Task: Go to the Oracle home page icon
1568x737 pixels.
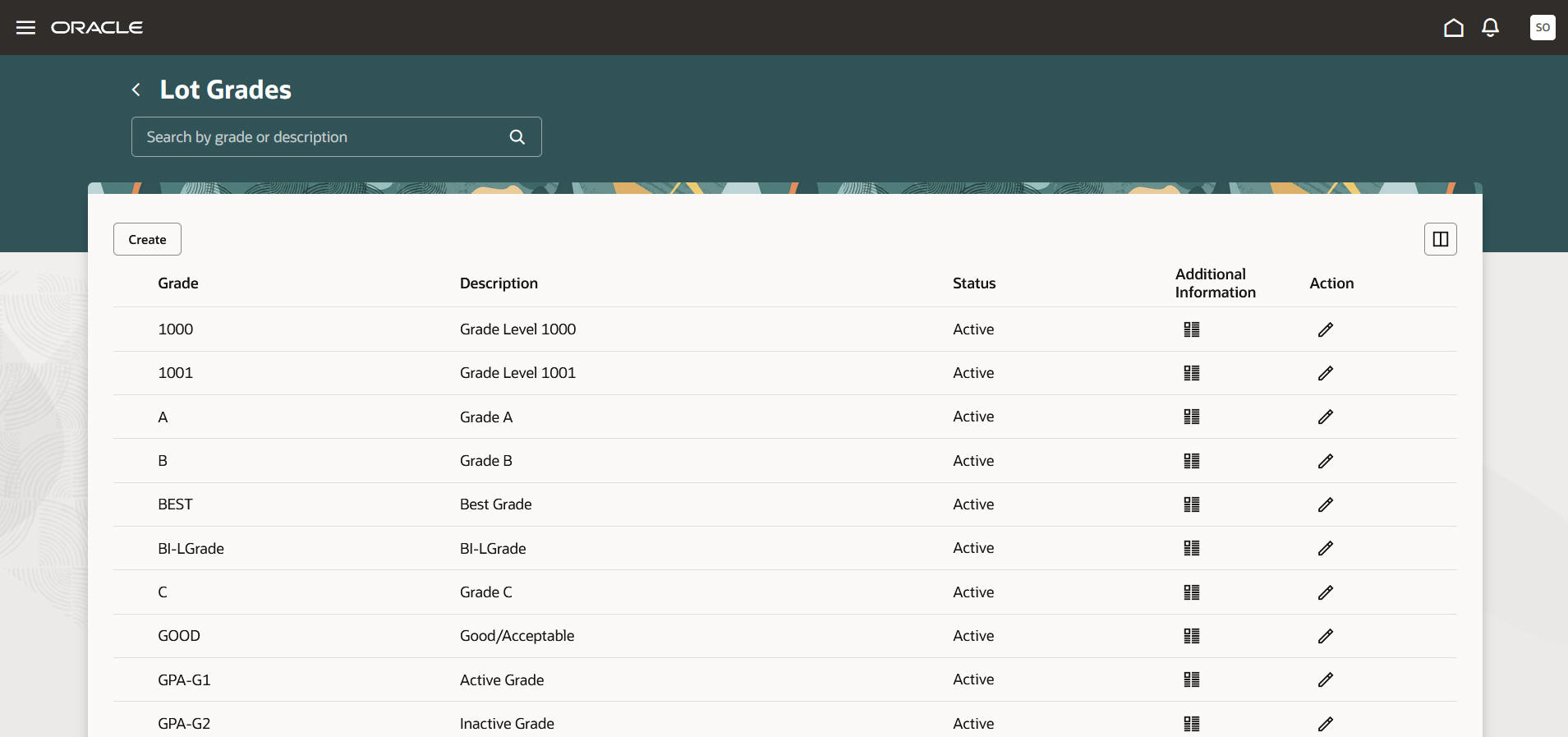Action: 1453,28
